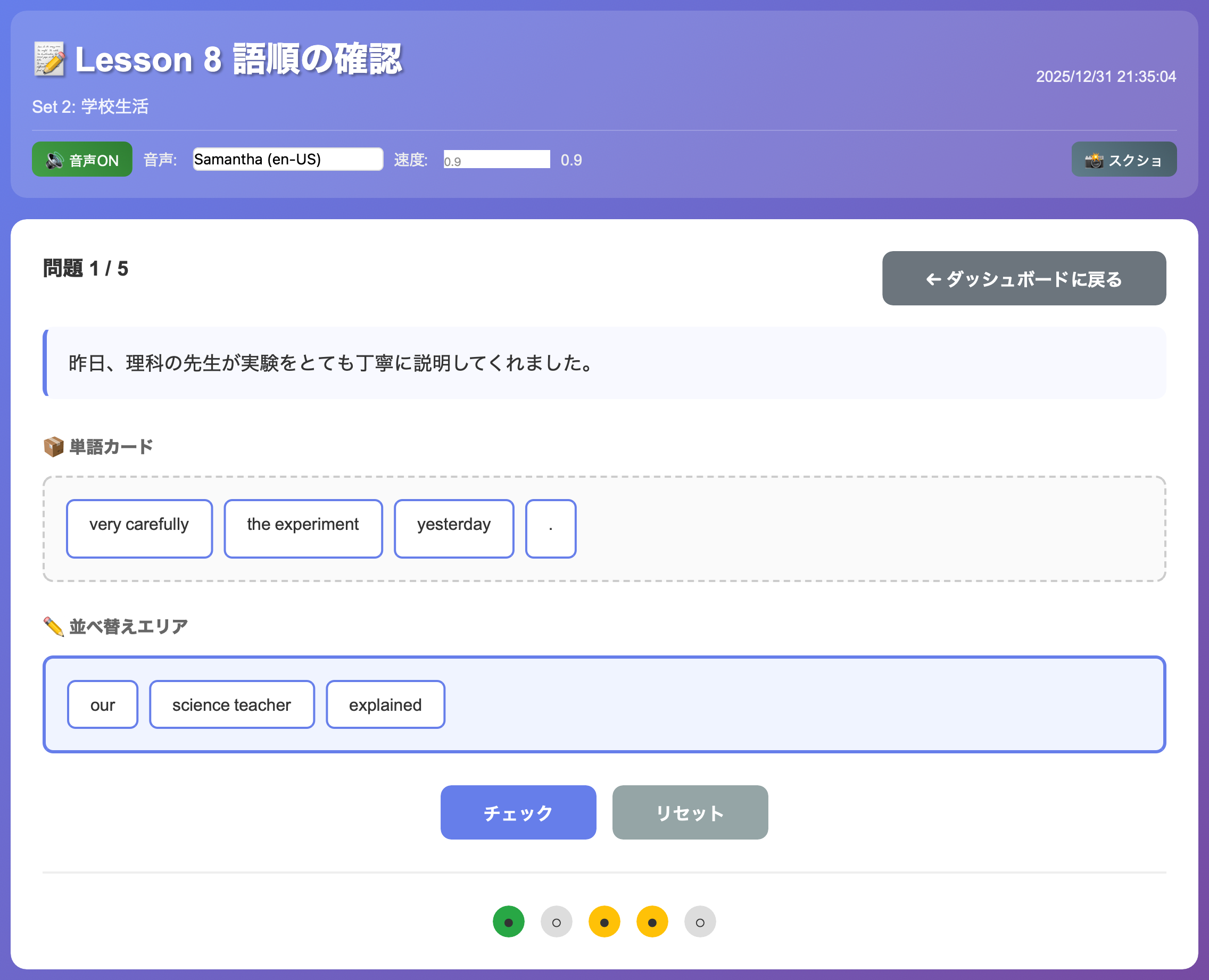Screen dimensions: 1209x980
Task: Toggle the 音声ON sound button
Action: tap(82, 160)
